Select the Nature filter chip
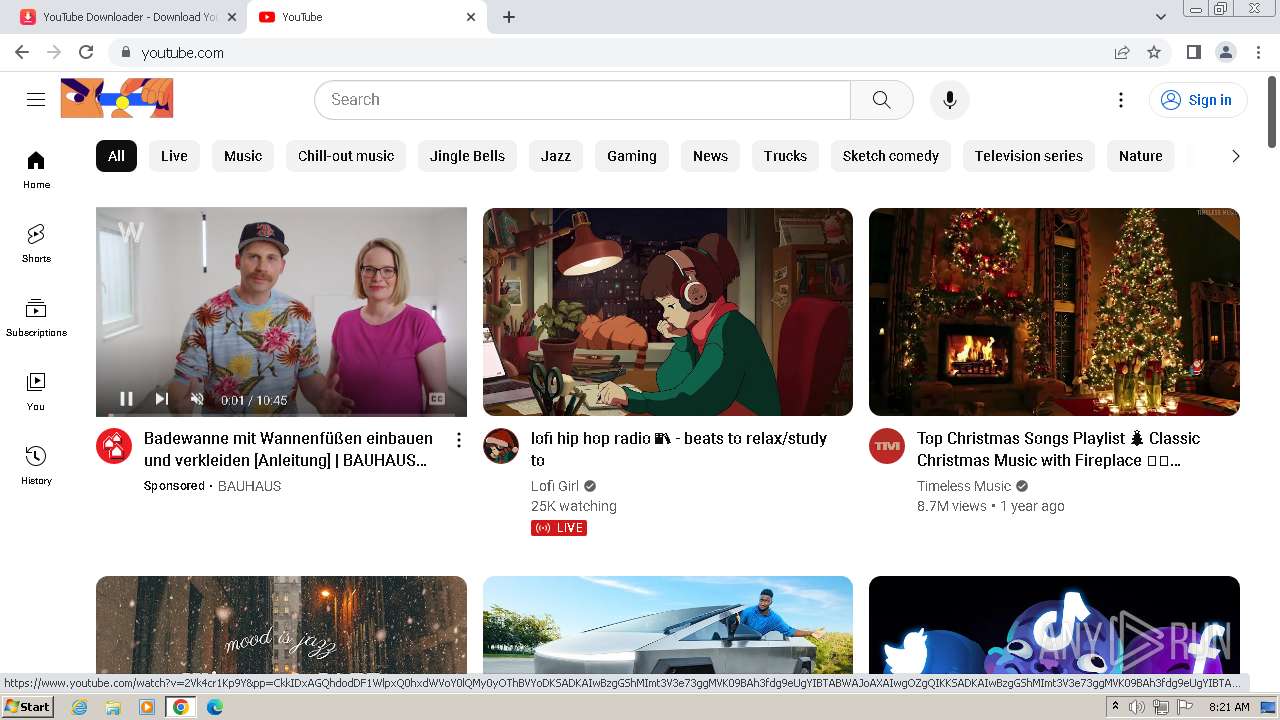This screenshot has height=720, width=1280. tap(1141, 155)
